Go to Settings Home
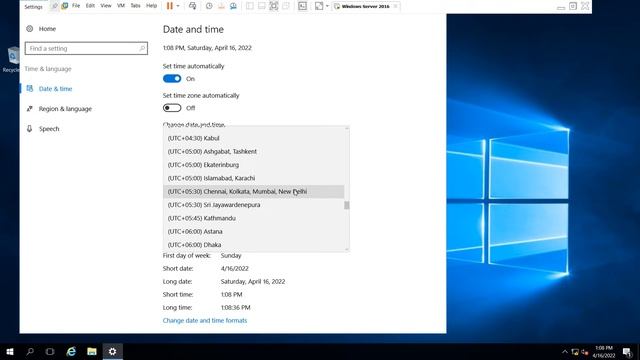640x360 pixels. [x=47, y=29]
